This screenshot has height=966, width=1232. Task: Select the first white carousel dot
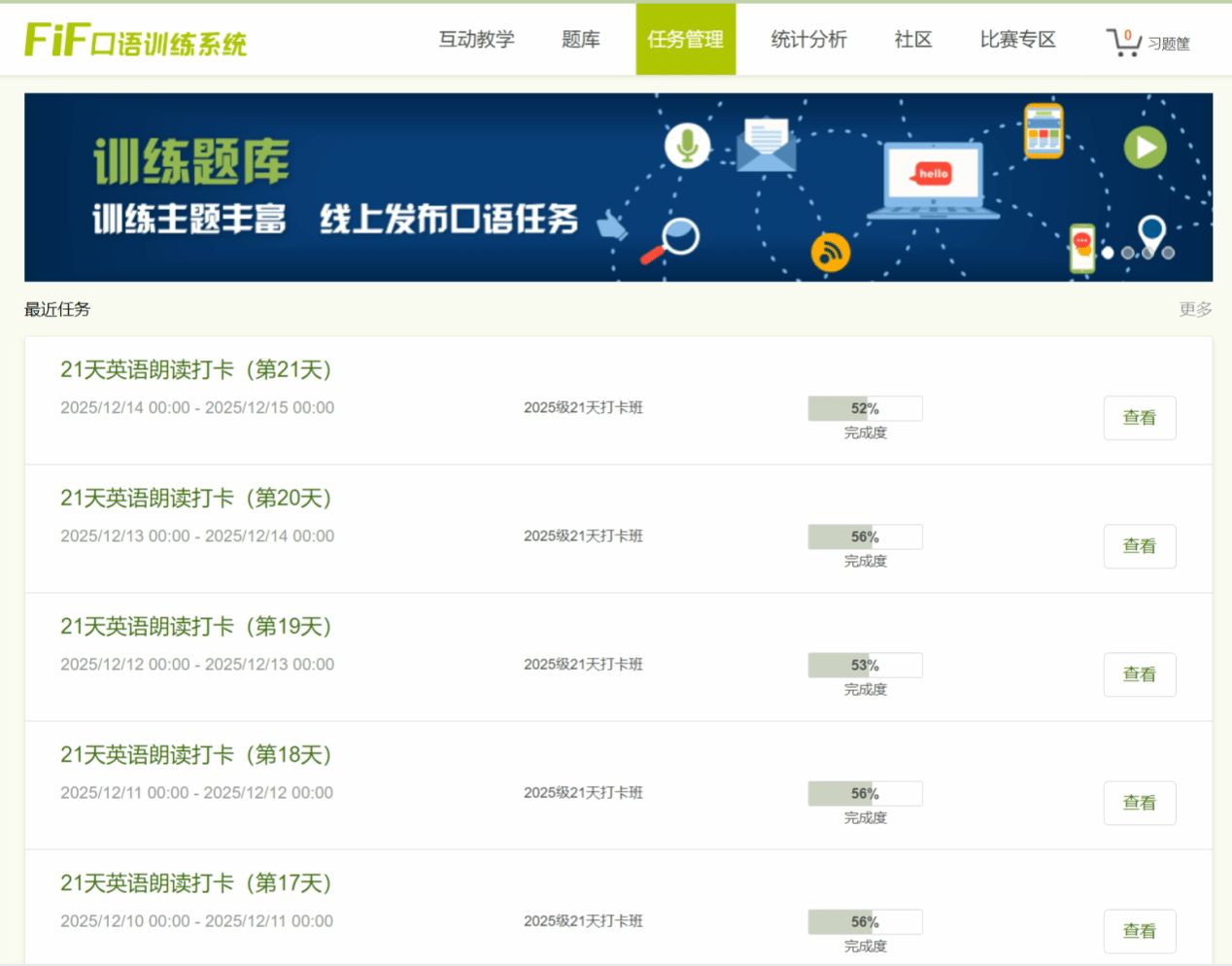click(1108, 253)
